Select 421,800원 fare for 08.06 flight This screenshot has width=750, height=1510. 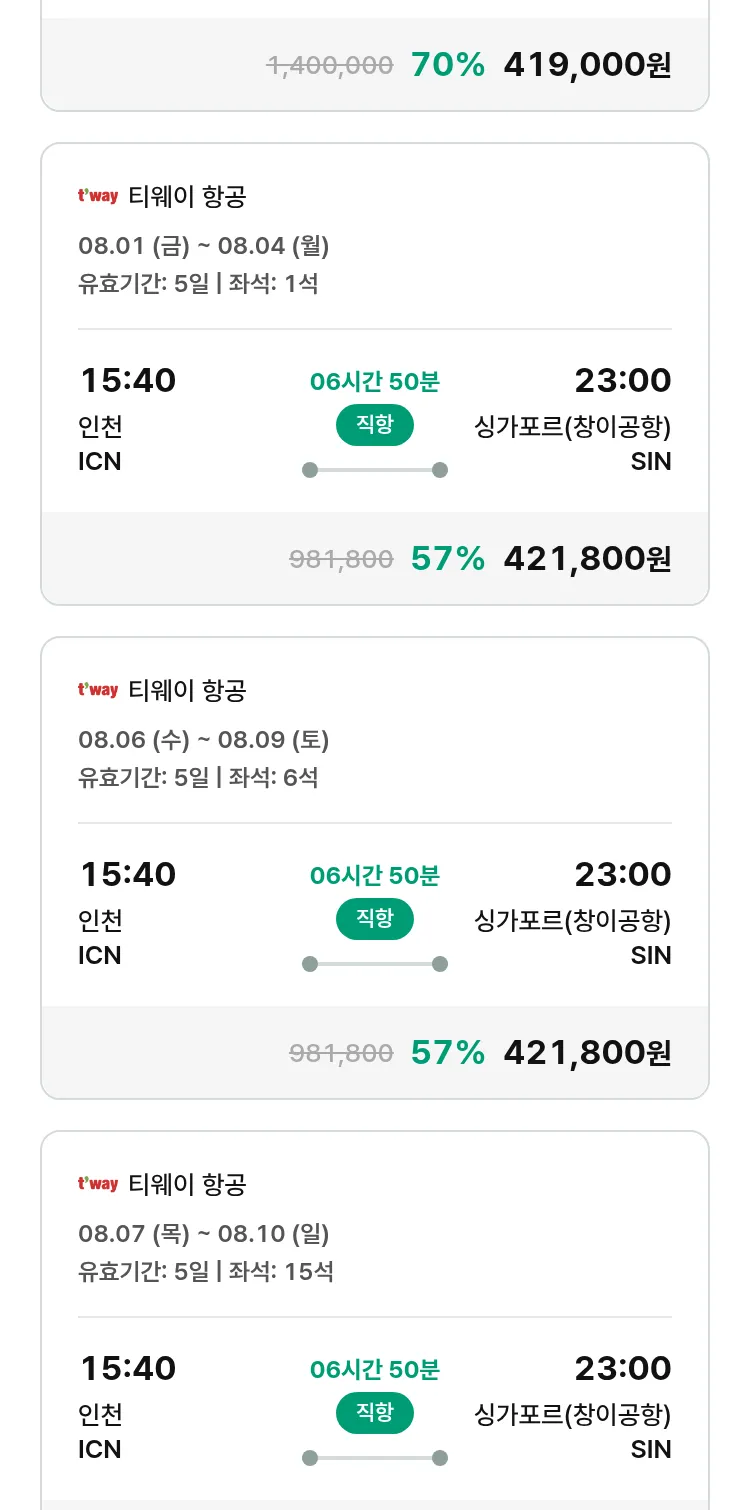[x=587, y=1053]
